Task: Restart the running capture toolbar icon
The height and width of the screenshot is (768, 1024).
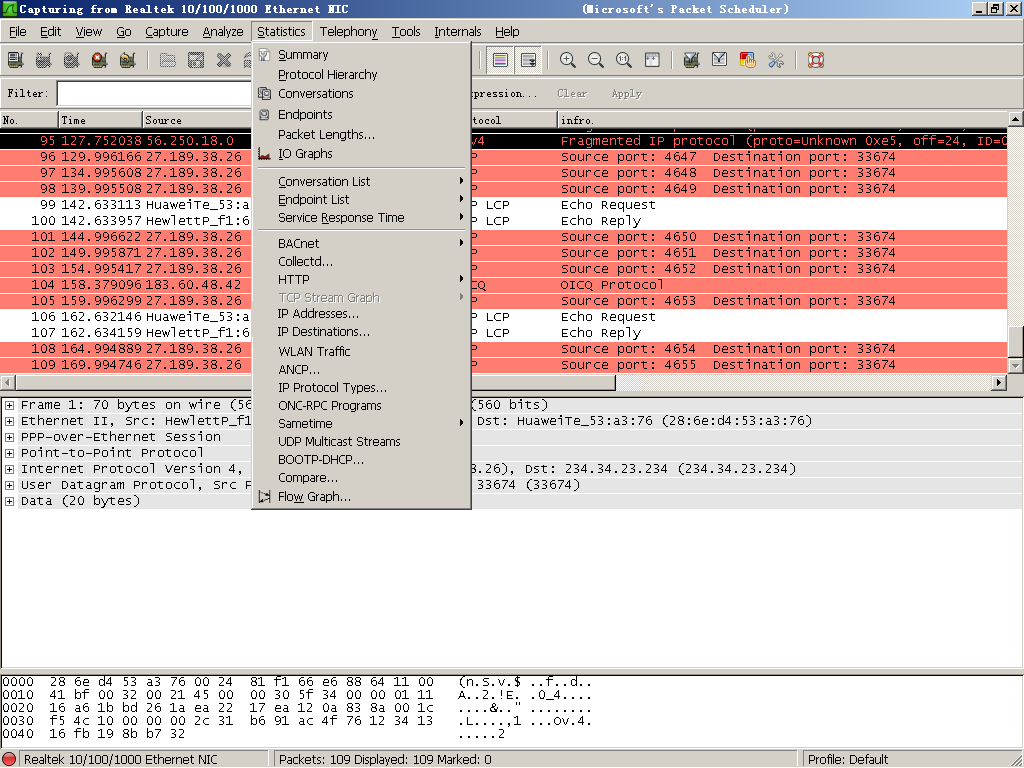Action: click(128, 60)
